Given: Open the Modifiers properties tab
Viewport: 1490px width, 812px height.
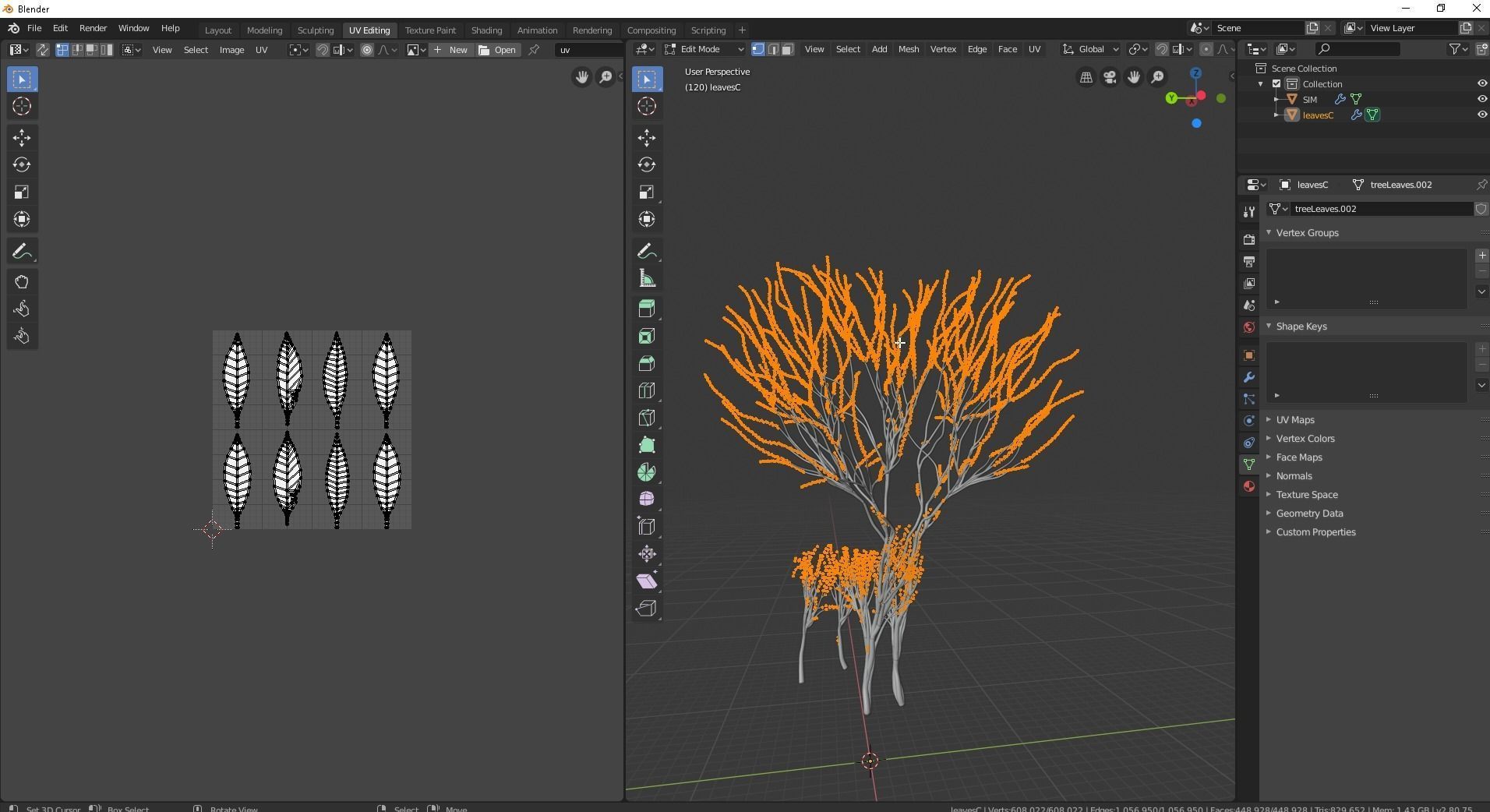Looking at the screenshot, I should (1249, 377).
